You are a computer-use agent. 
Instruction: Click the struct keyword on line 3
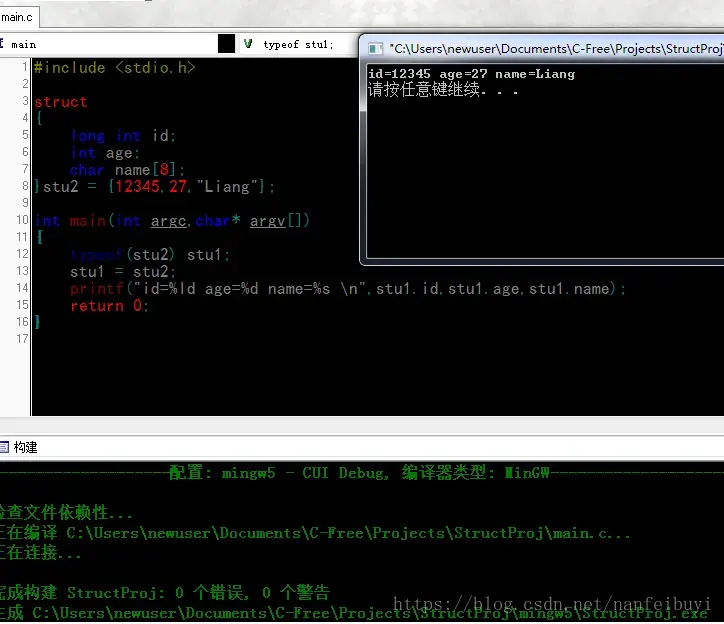tap(60, 102)
